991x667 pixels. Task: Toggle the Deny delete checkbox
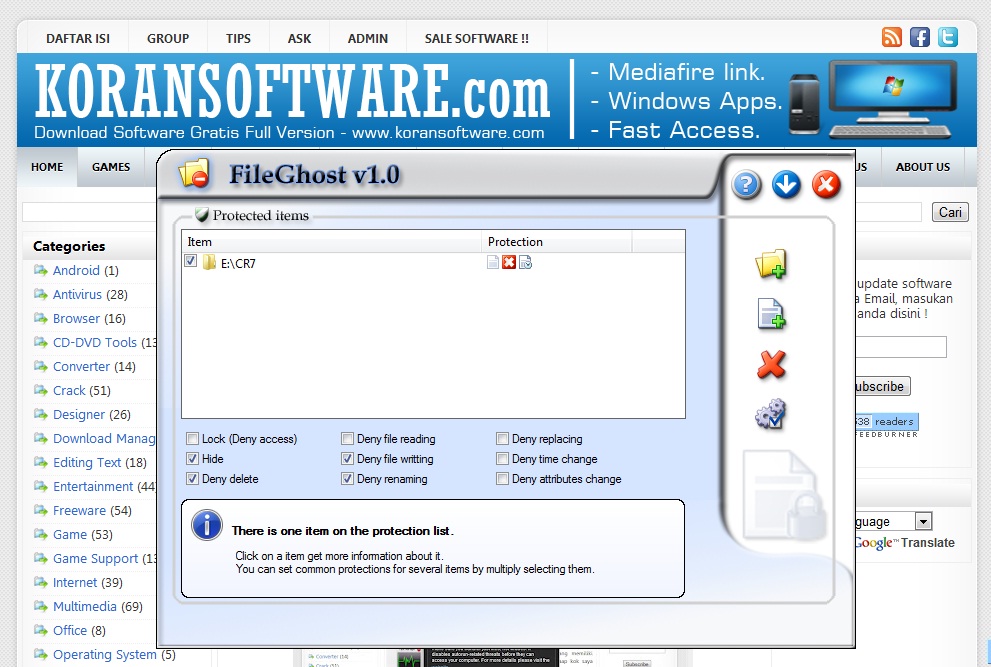(192, 479)
